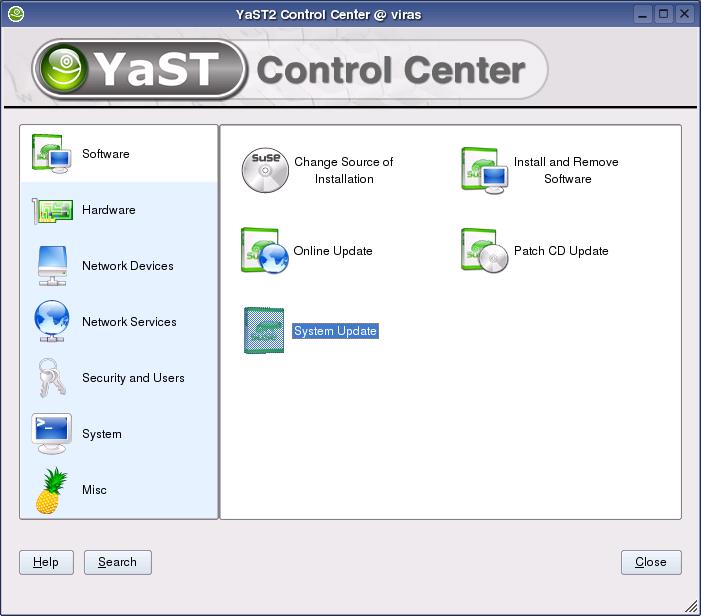Maximize the YaST2 Control Center window

pyautogui.click(x=664, y=14)
